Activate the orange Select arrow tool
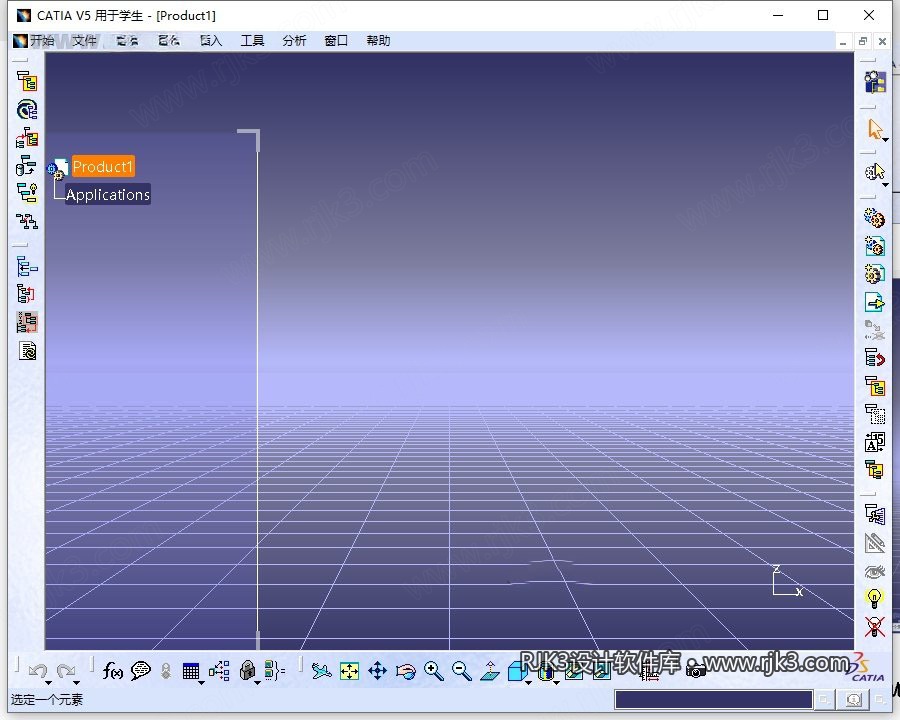Screen dimensions: 900x720 (874, 128)
